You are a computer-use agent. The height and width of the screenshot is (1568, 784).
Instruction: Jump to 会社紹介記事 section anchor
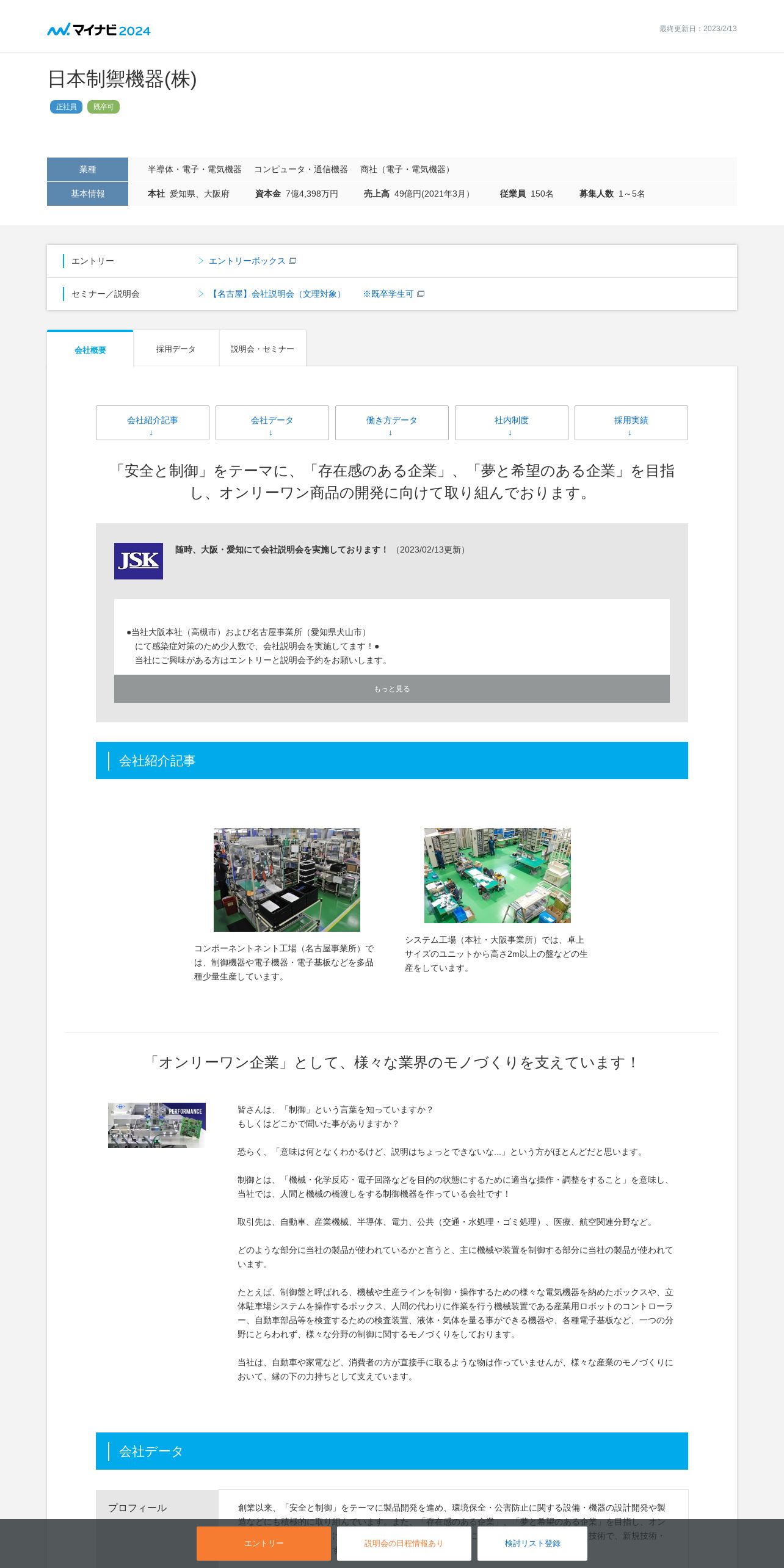pyautogui.click(x=153, y=423)
